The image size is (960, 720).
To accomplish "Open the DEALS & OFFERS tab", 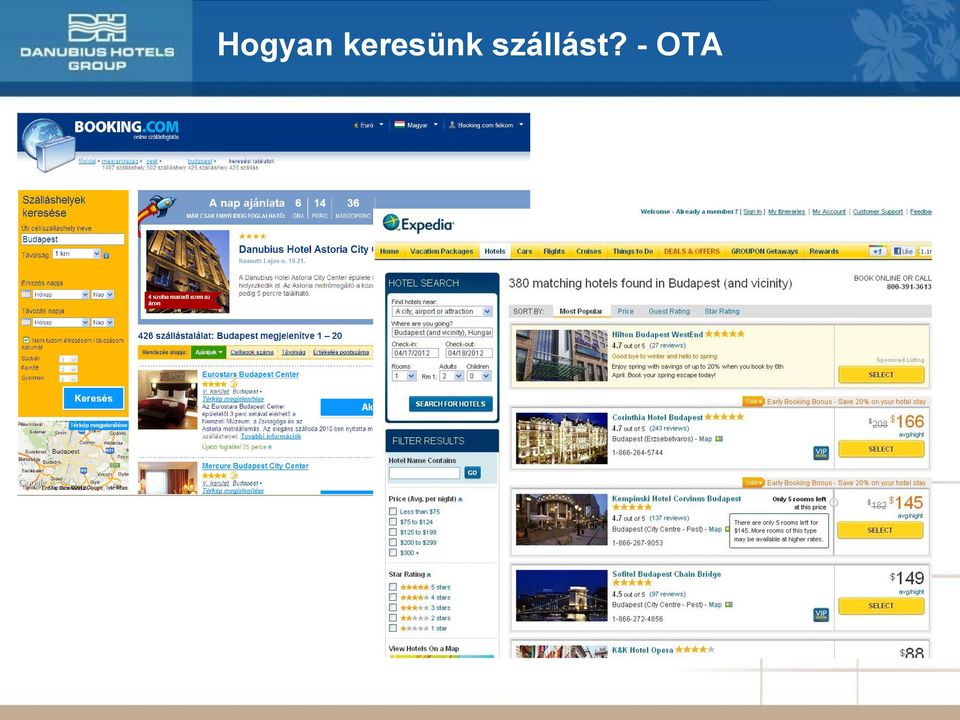I will (x=692, y=251).
